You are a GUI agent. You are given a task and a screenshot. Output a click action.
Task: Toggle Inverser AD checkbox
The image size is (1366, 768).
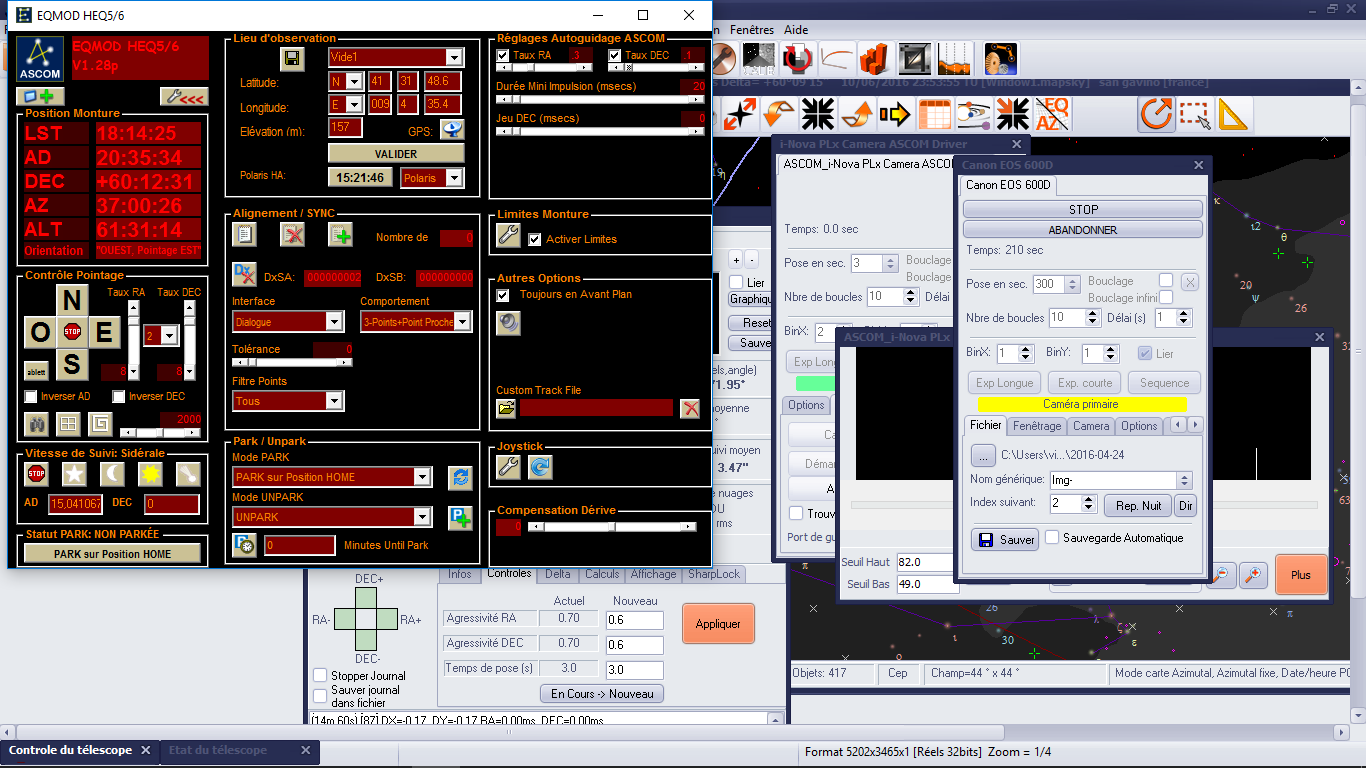(x=32, y=397)
